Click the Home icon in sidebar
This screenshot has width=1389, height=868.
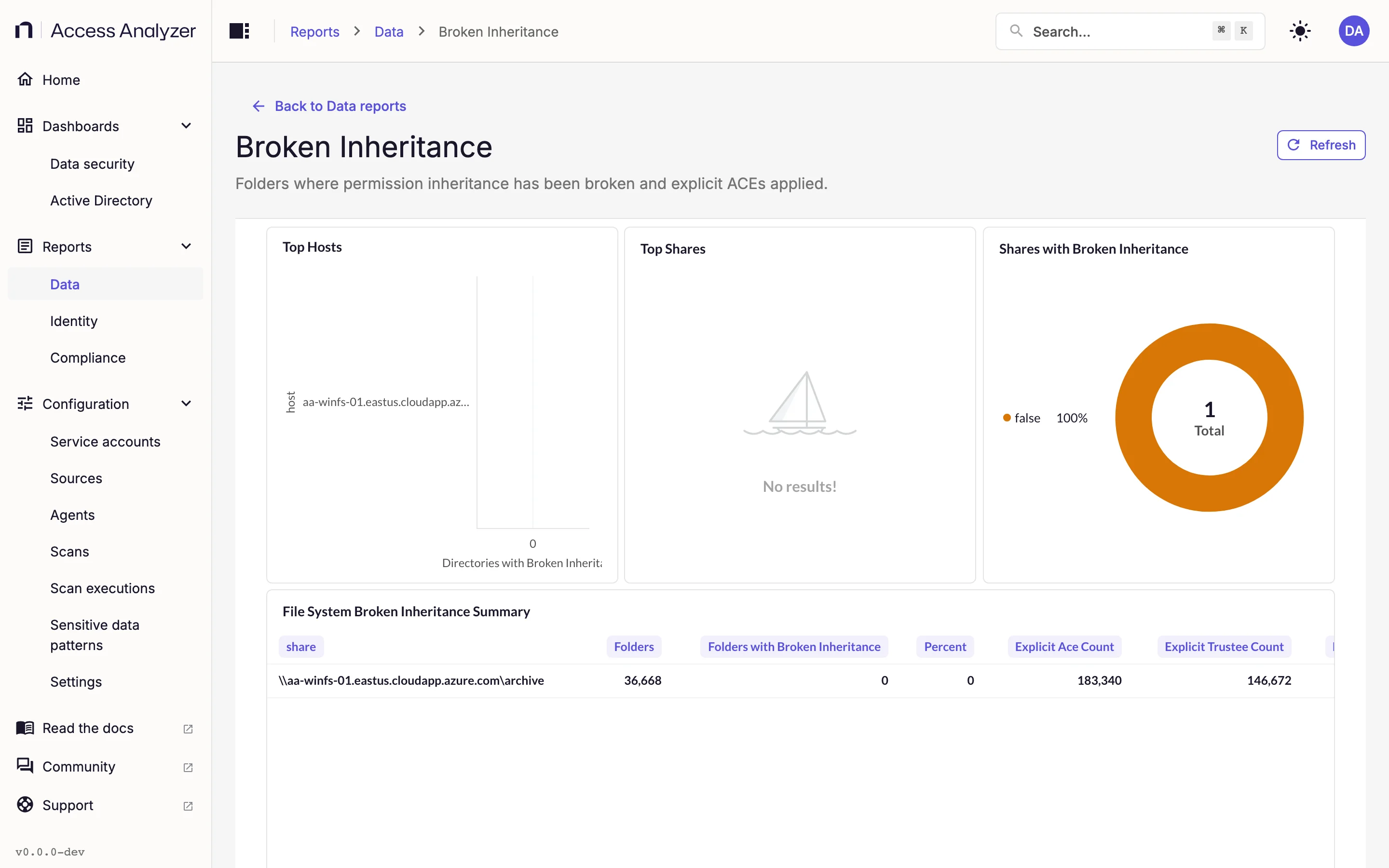pyautogui.click(x=25, y=79)
